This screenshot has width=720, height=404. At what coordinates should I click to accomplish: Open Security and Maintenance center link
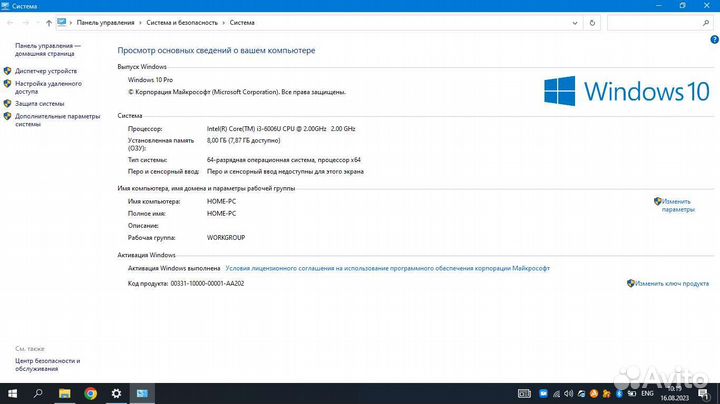tap(47, 365)
